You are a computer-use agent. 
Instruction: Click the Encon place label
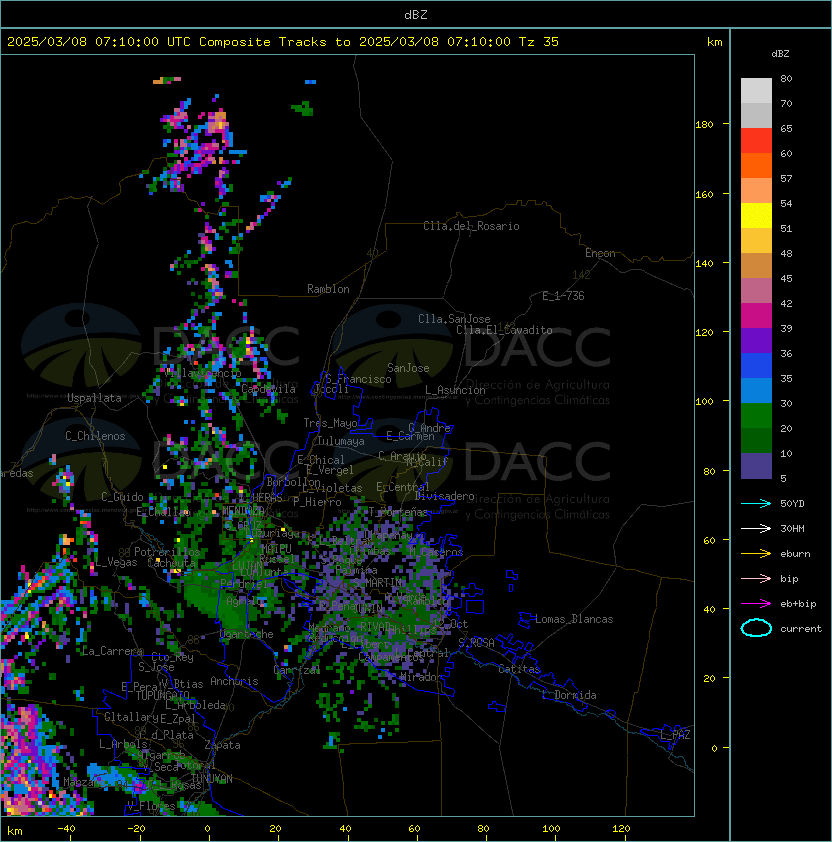(x=600, y=253)
